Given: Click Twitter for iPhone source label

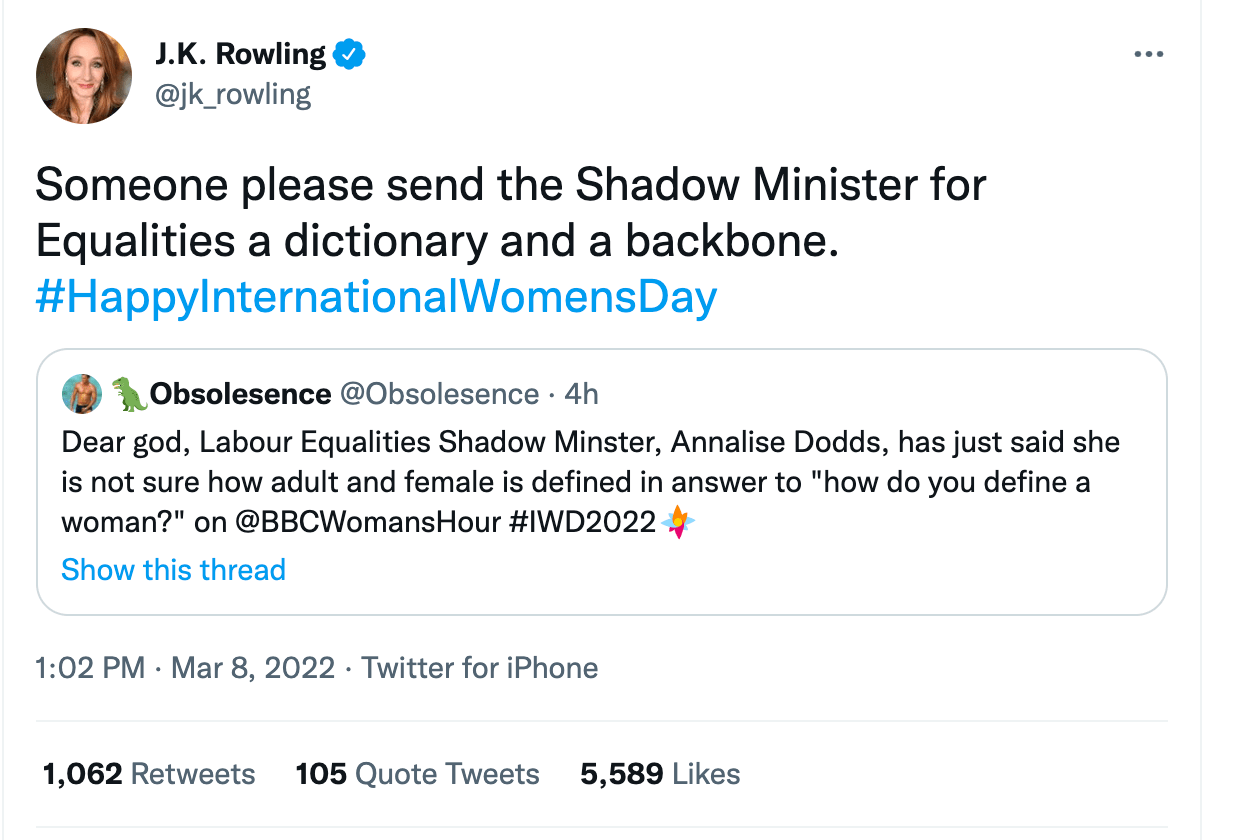Looking at the screenshot, I should 479,667.
